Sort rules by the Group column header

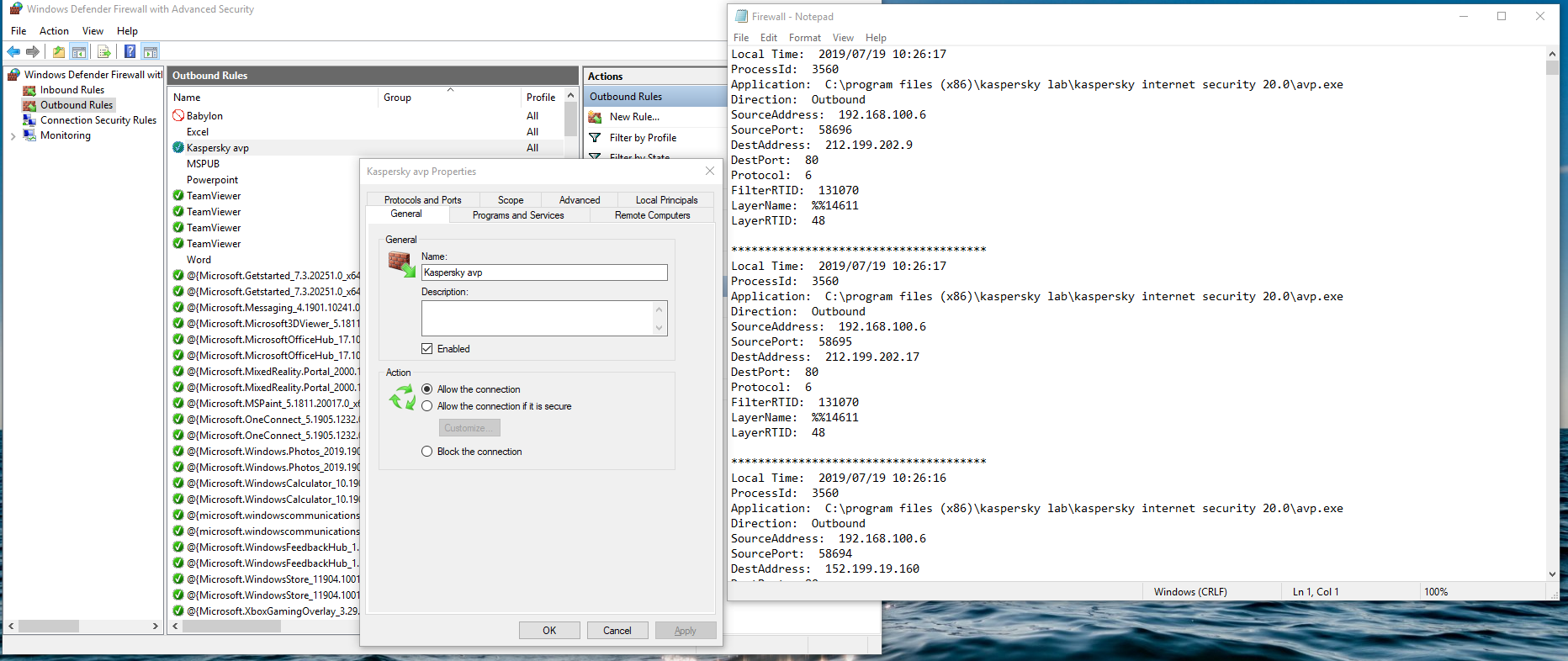click(x=397, y=98)
